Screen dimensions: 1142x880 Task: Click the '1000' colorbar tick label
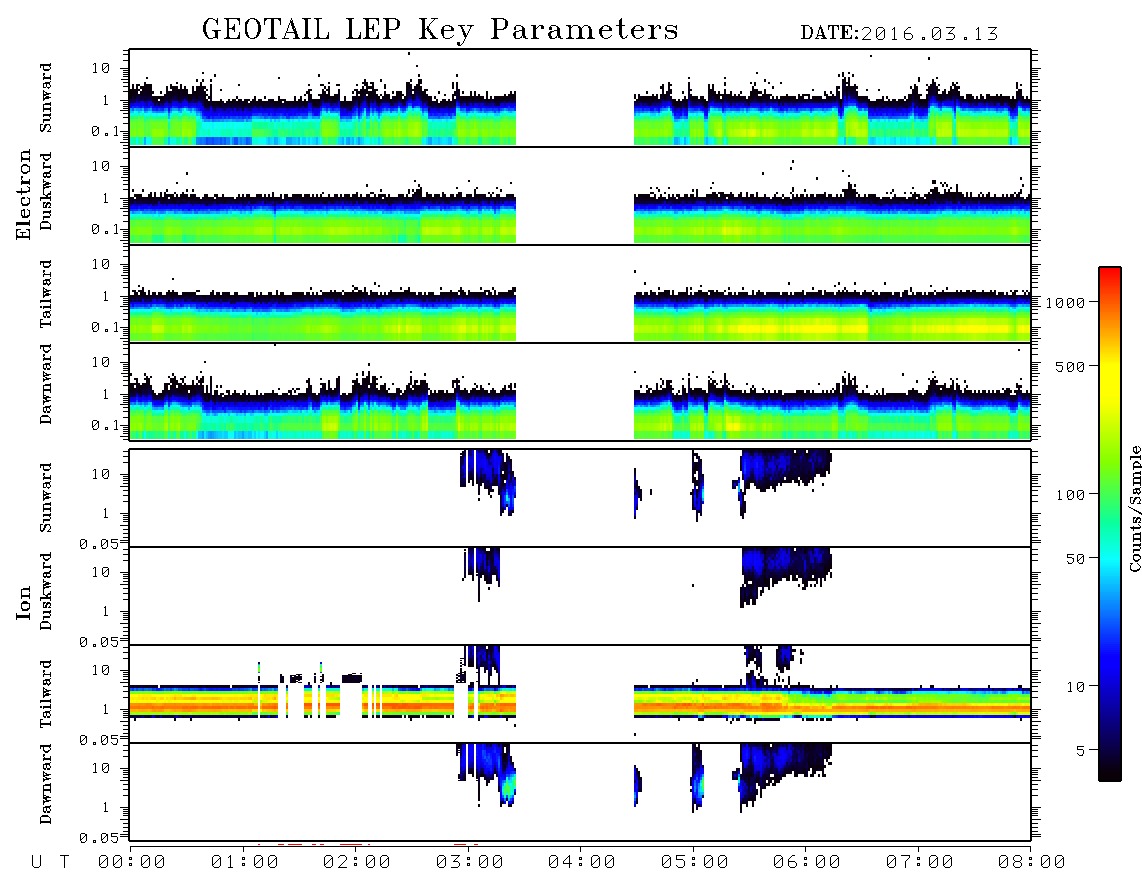point(1066,303)
